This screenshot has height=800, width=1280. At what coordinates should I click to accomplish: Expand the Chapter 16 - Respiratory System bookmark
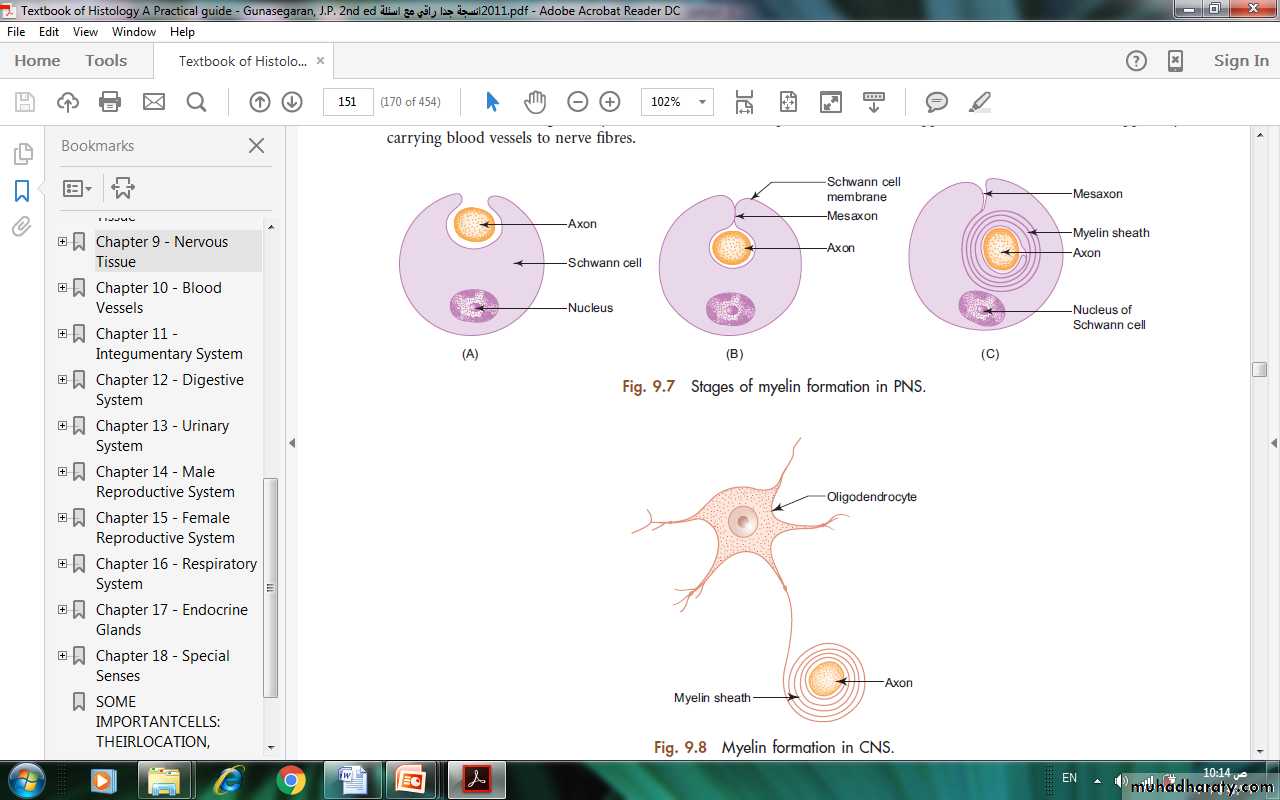click(63, 564)
